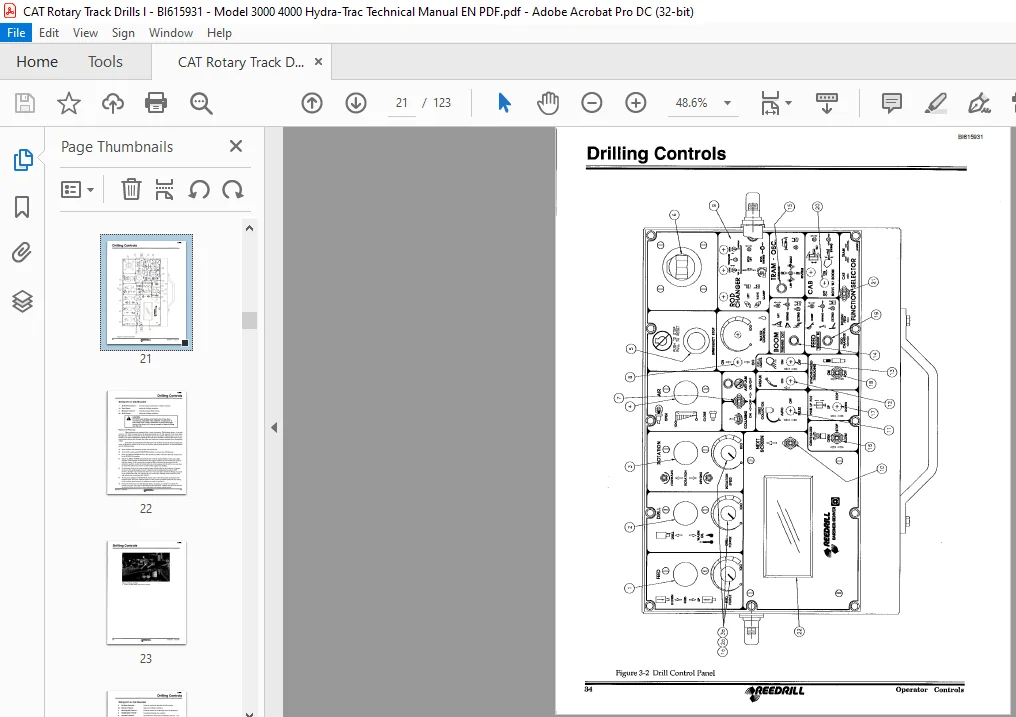Open the Attachments paperclip panel

point(22,253)
